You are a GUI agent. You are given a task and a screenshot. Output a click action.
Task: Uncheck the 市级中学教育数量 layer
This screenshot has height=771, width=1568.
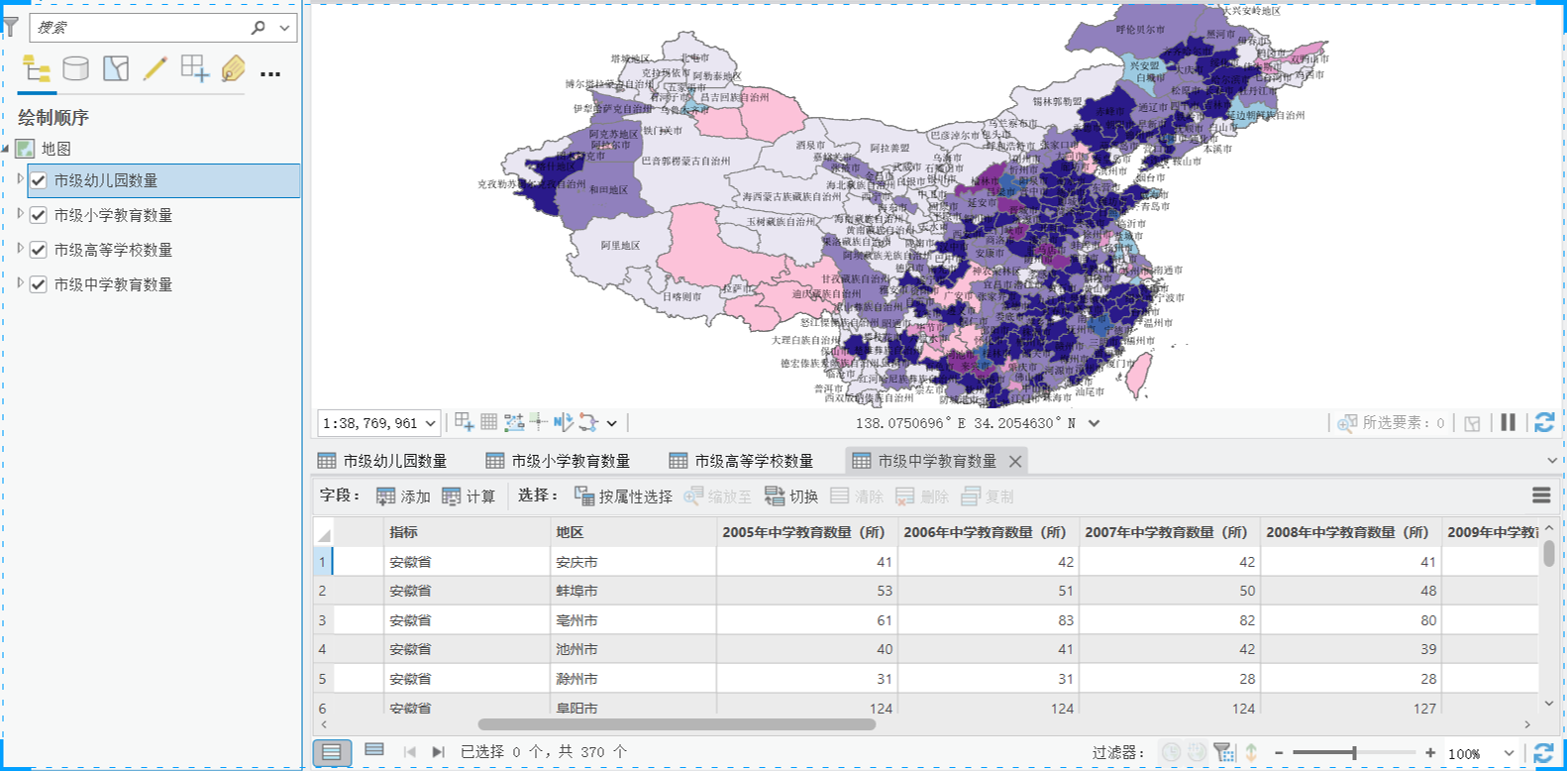point(39,284)
